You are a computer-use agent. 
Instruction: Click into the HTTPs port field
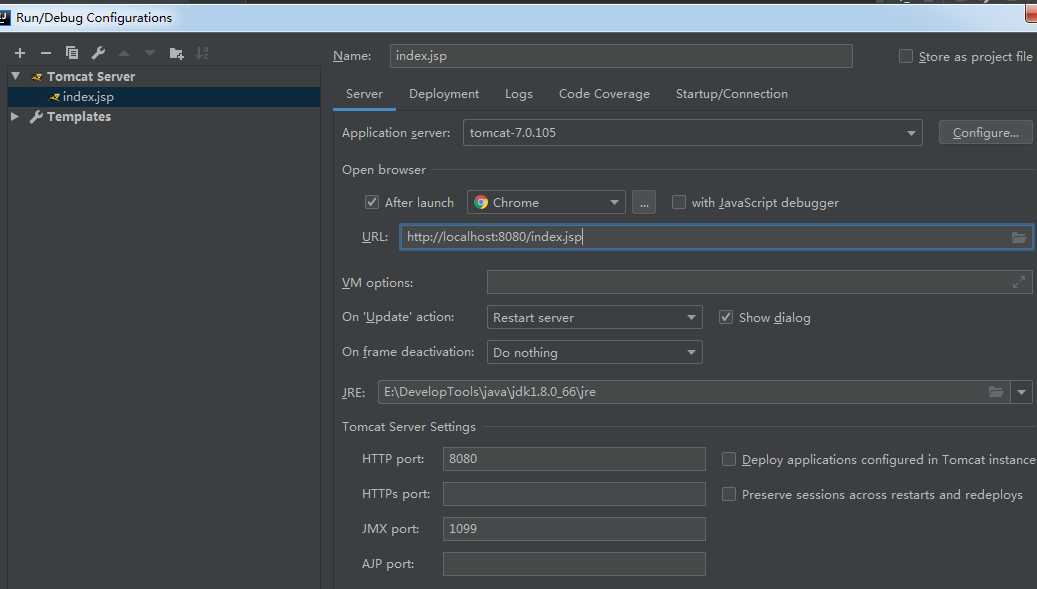(x=574, y=494)
